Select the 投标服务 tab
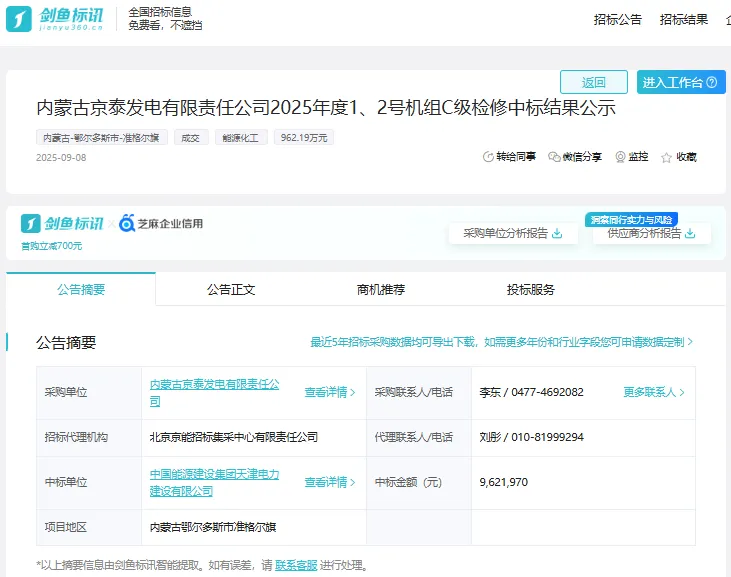Viewport: 731px width, 577px height. (x=531, y=289)
